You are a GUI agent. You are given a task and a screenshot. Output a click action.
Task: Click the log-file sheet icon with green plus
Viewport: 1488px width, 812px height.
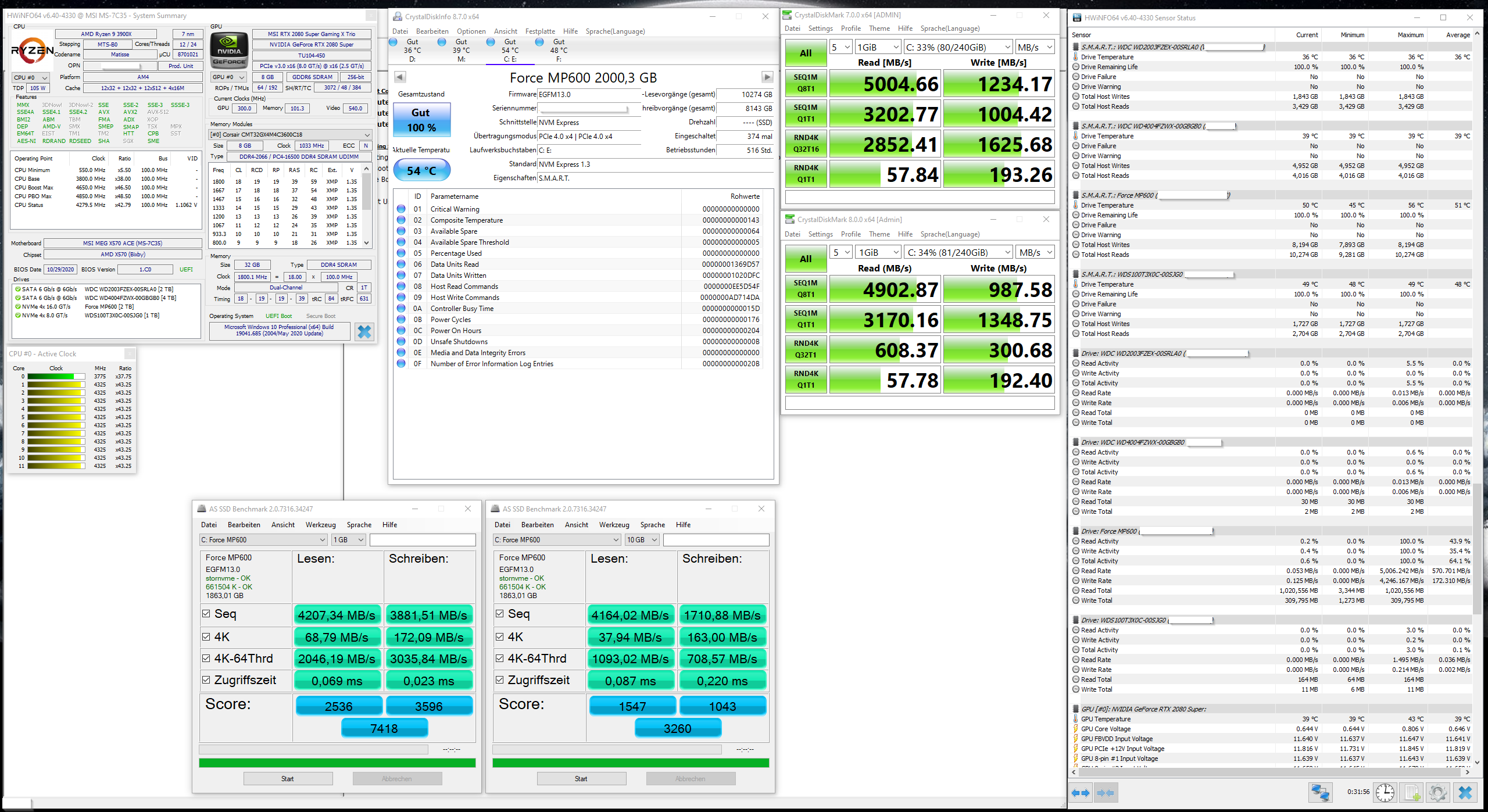[1411, 793]
